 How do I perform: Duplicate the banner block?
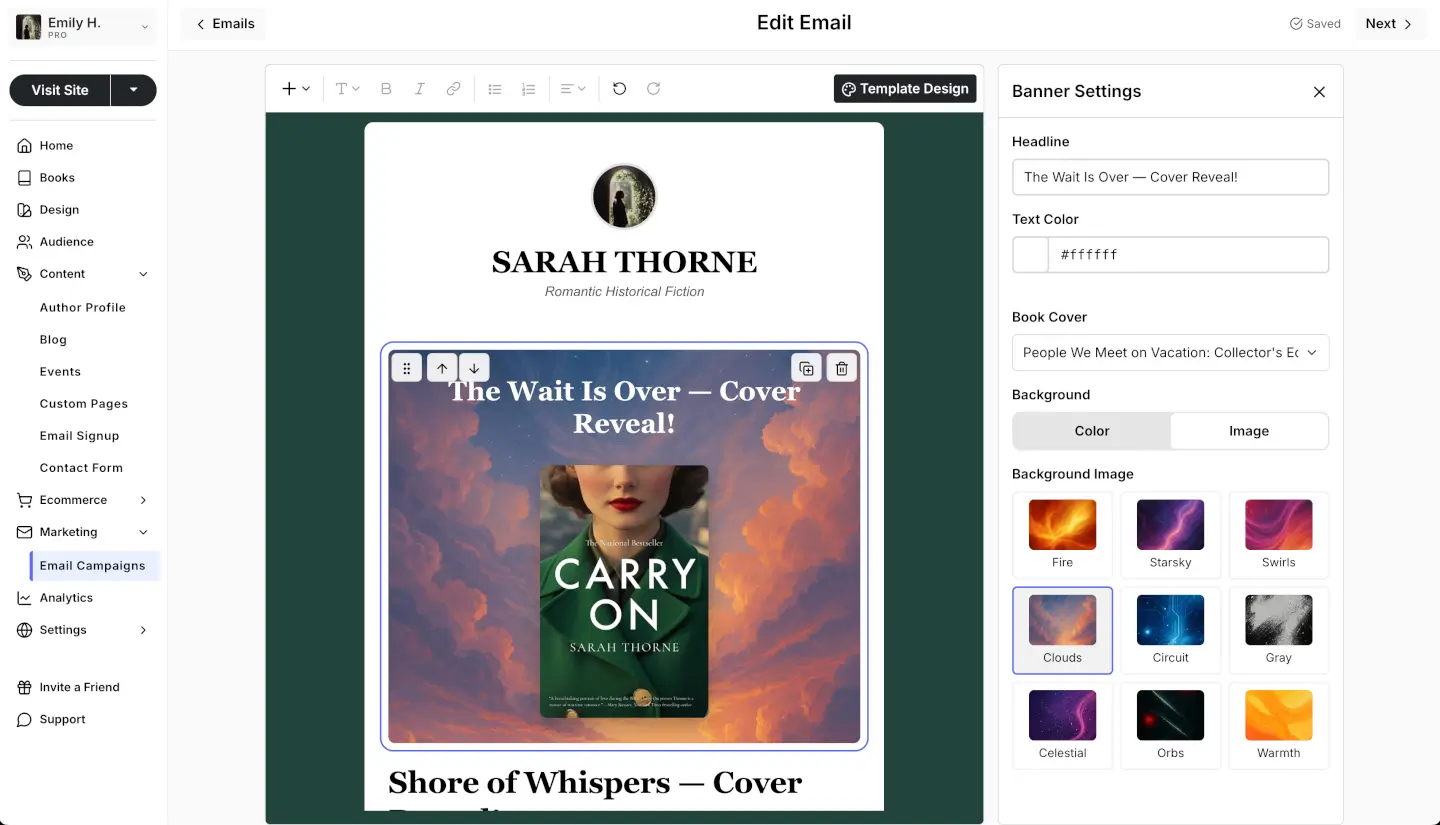806,368
